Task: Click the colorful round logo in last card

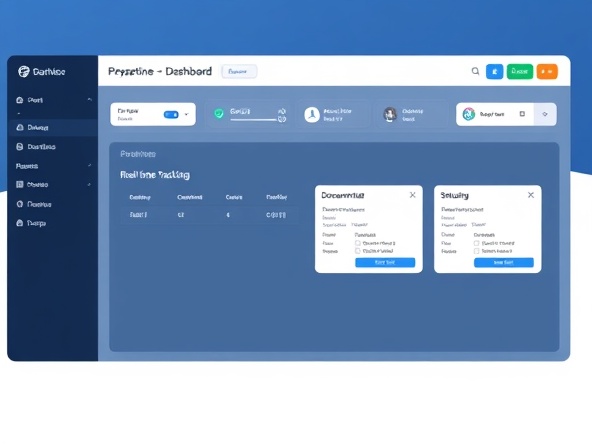Action: [x=469, y=114]
